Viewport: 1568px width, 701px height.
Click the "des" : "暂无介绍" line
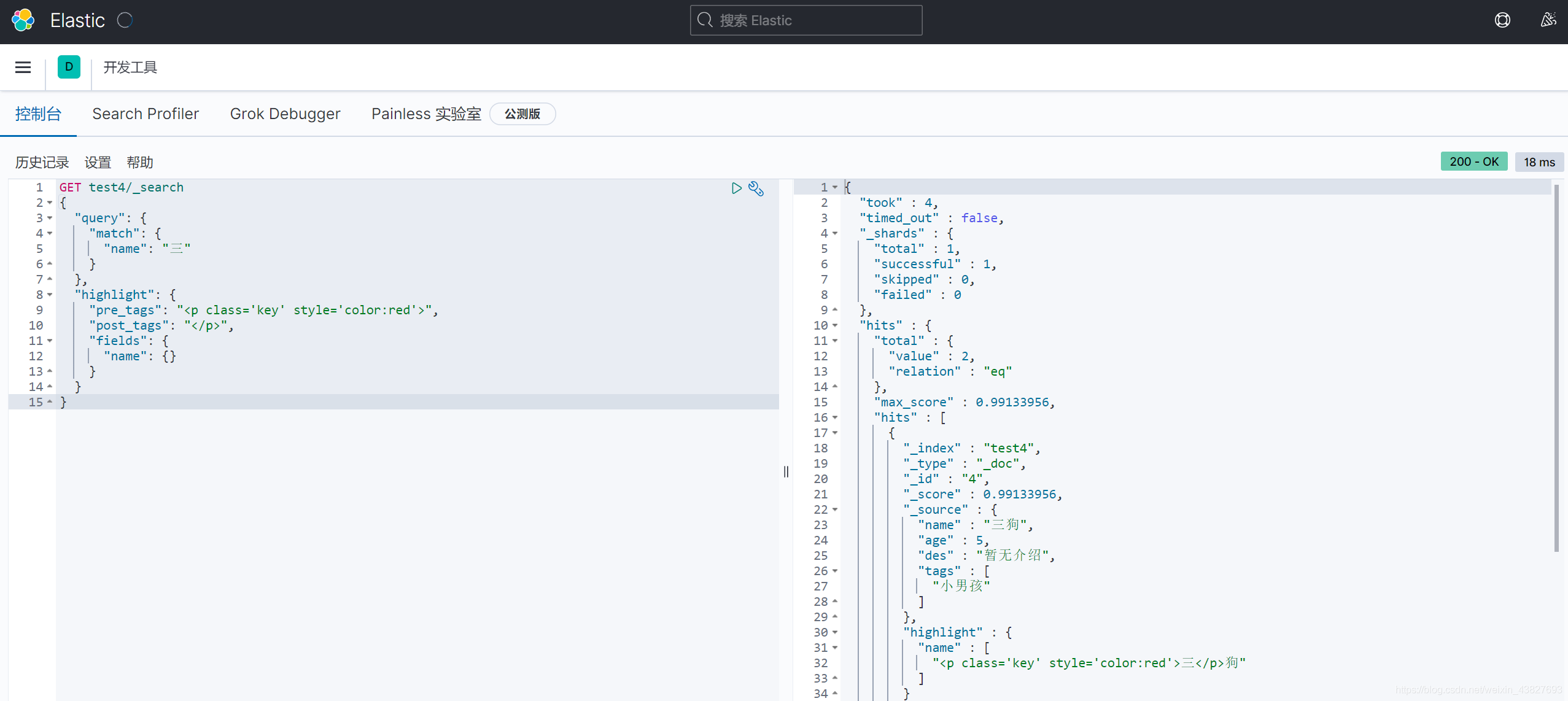[986, 556]
